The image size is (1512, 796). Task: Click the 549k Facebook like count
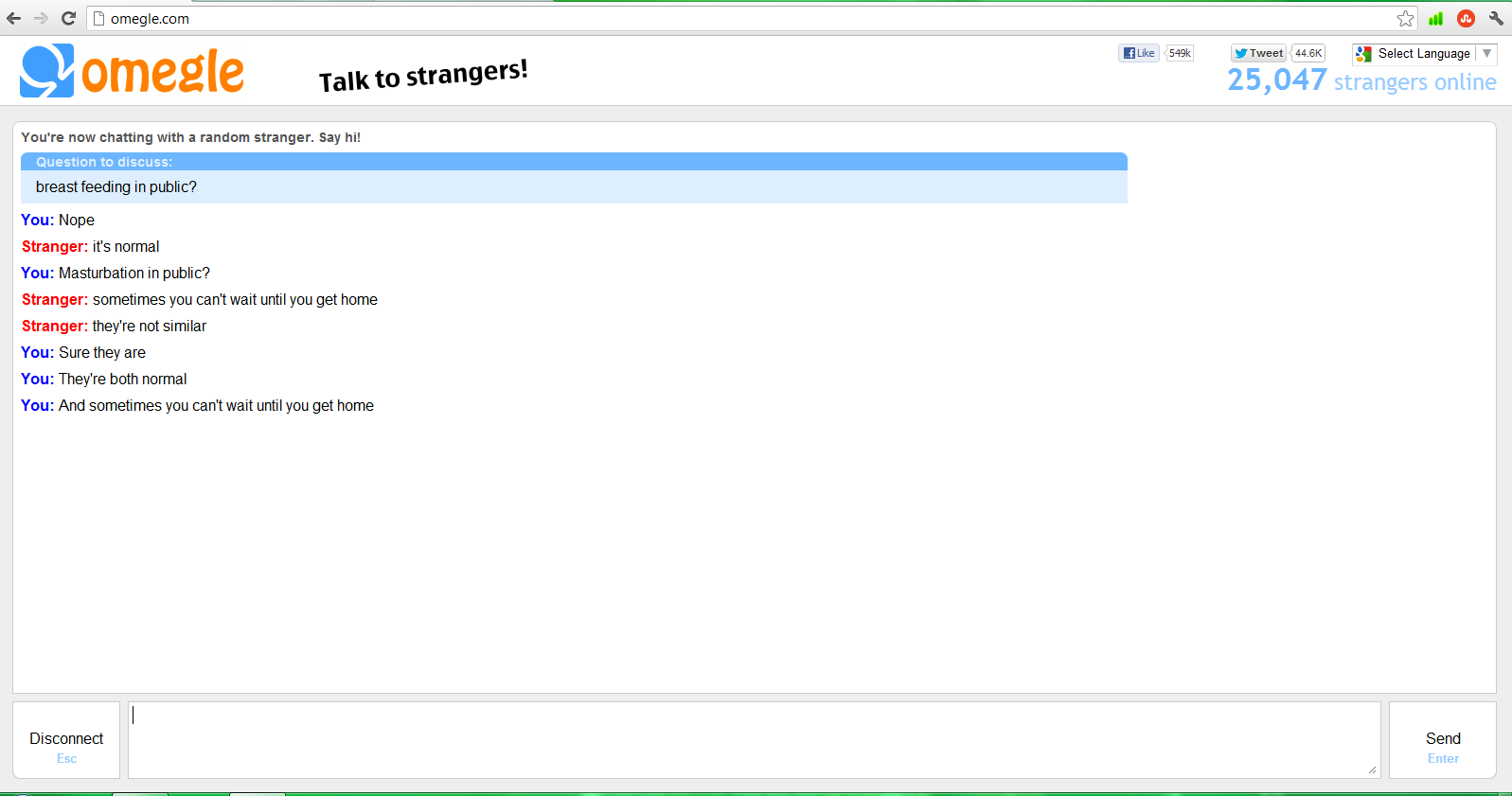pos(1180,53)
